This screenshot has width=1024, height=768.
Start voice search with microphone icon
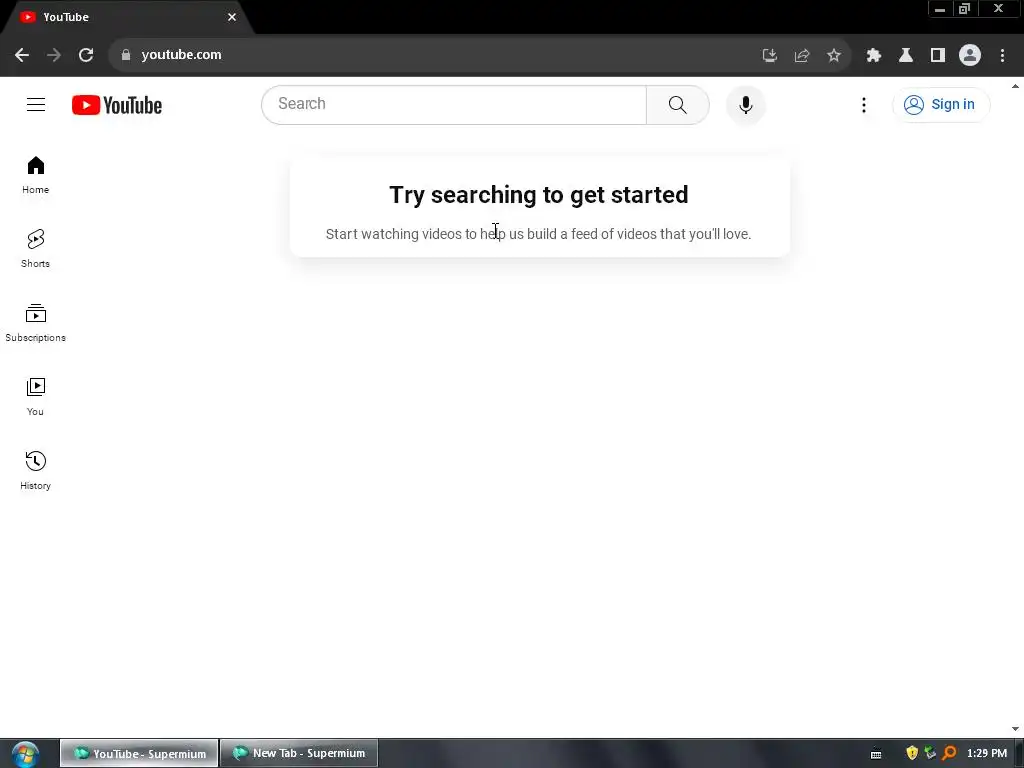click(745, 104)
